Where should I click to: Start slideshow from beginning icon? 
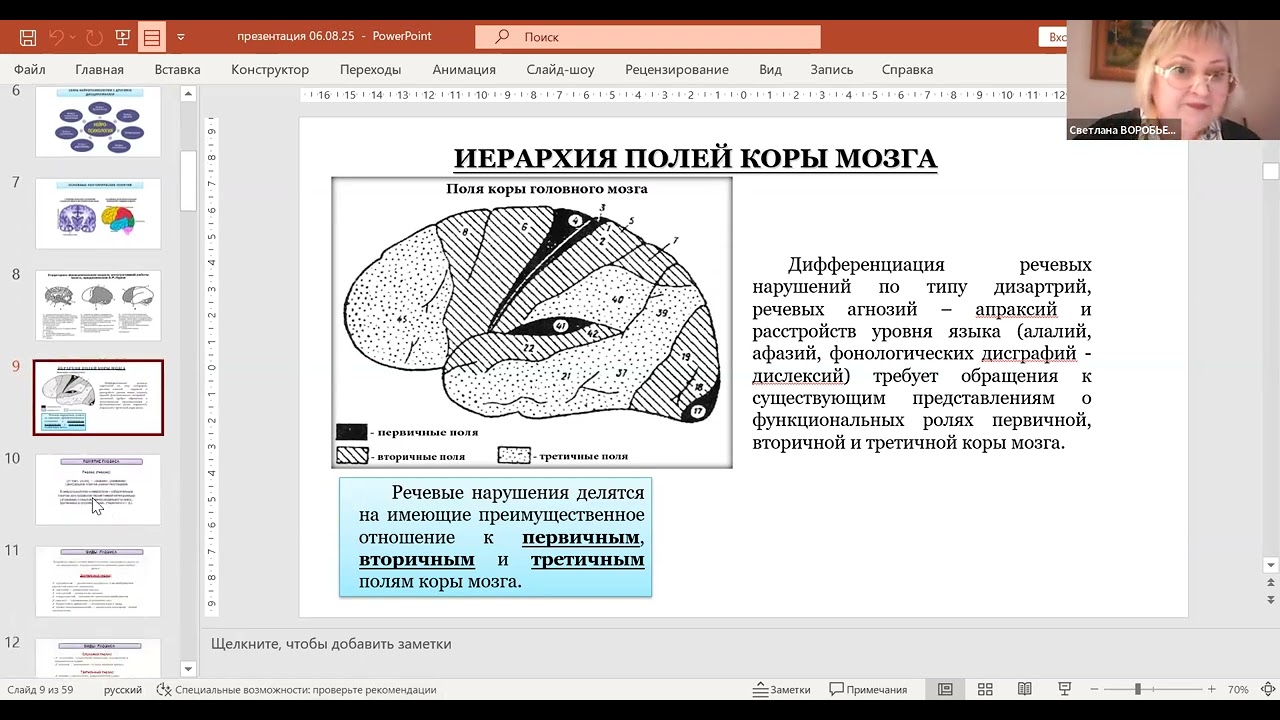click(123, 37)
